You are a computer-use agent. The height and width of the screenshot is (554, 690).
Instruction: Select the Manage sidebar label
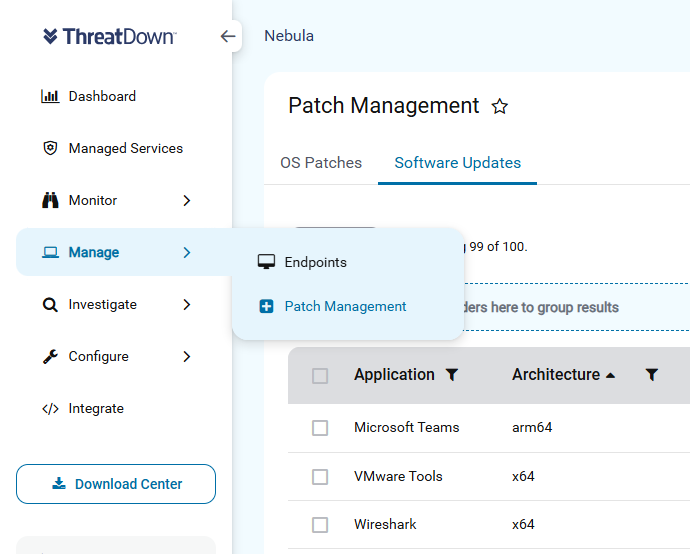[94, 252]
